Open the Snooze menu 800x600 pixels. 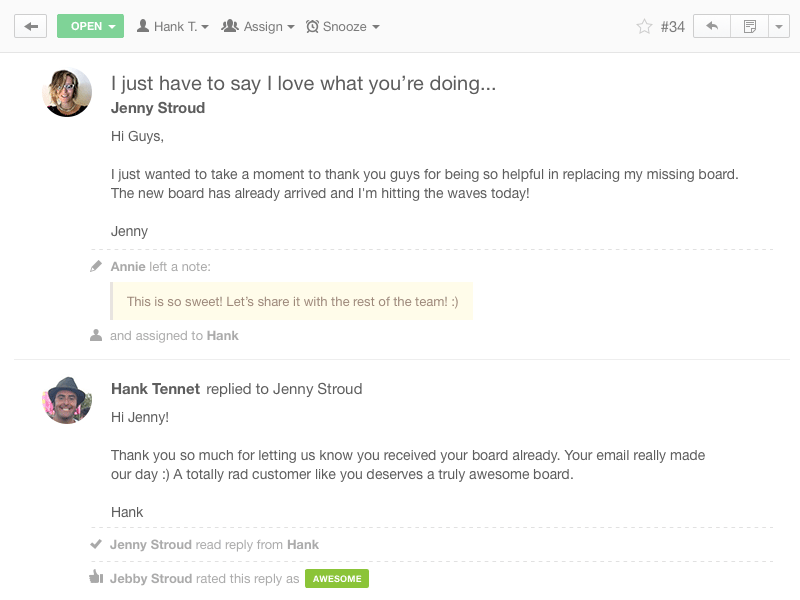click(x=342, y=27)
